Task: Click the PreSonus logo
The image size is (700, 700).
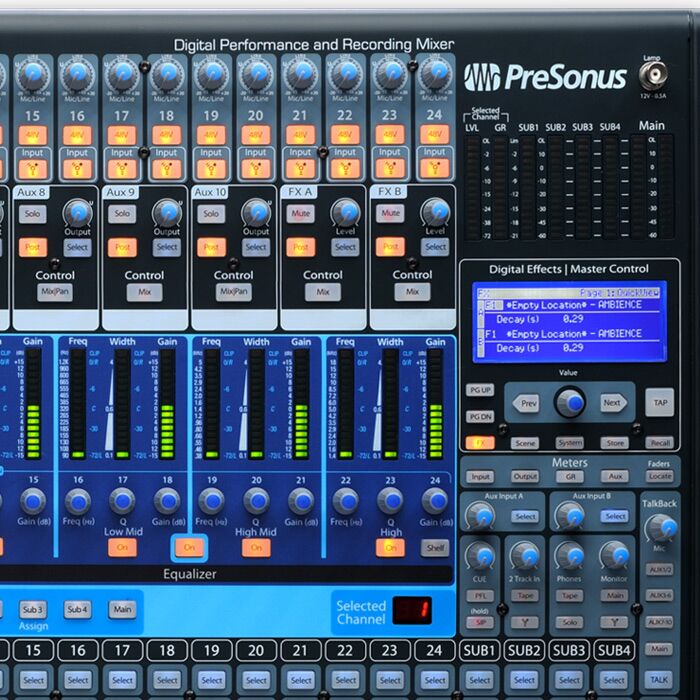Action: tap(546, 77)
